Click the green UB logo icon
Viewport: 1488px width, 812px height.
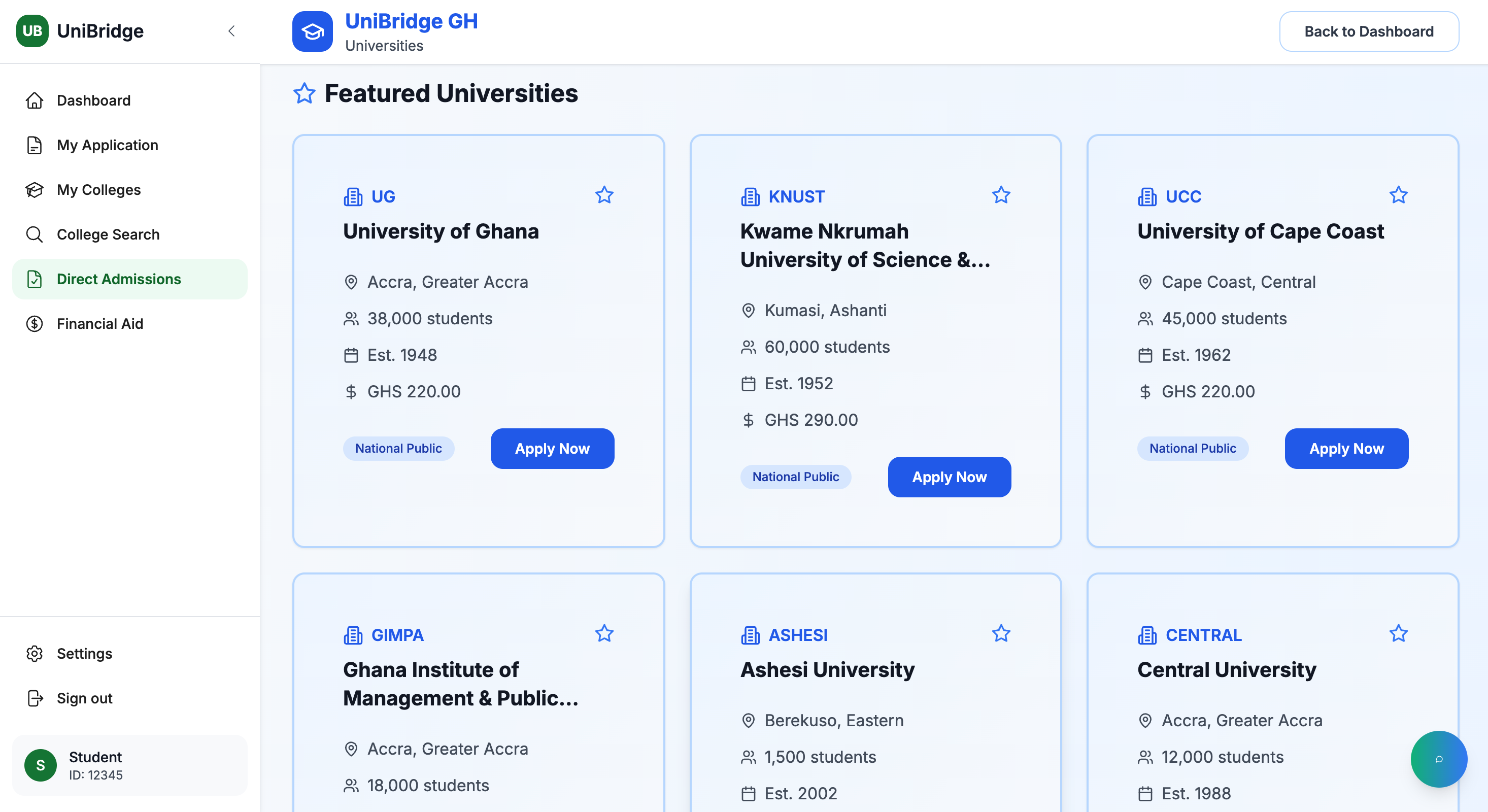[32, 31]
